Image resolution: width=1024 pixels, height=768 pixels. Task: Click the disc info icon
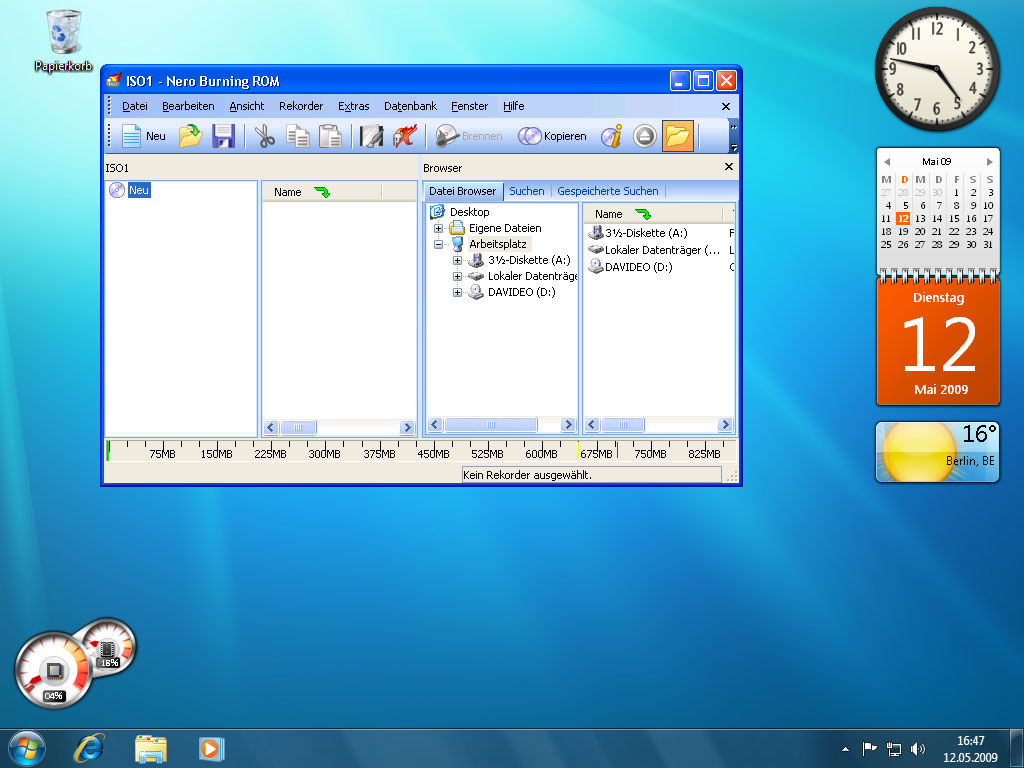click(x=612, y=136)
